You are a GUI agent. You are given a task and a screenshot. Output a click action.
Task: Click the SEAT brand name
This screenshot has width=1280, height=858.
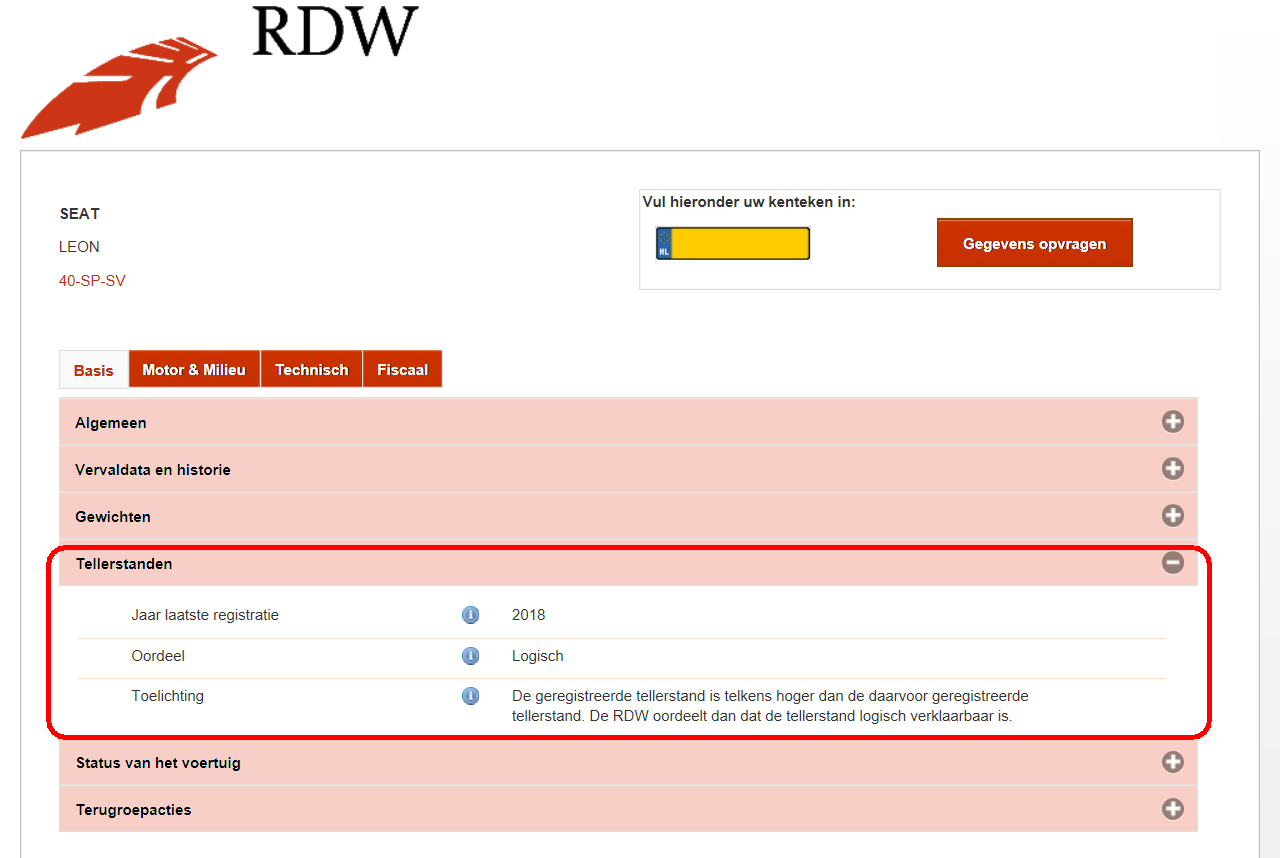point(80,214)
